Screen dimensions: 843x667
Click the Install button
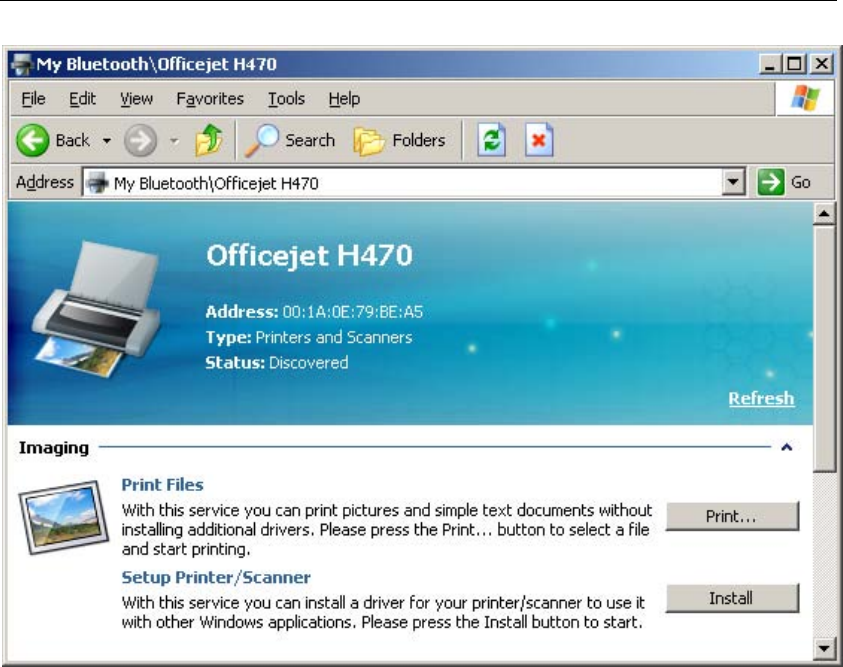[x=732, y=598]
